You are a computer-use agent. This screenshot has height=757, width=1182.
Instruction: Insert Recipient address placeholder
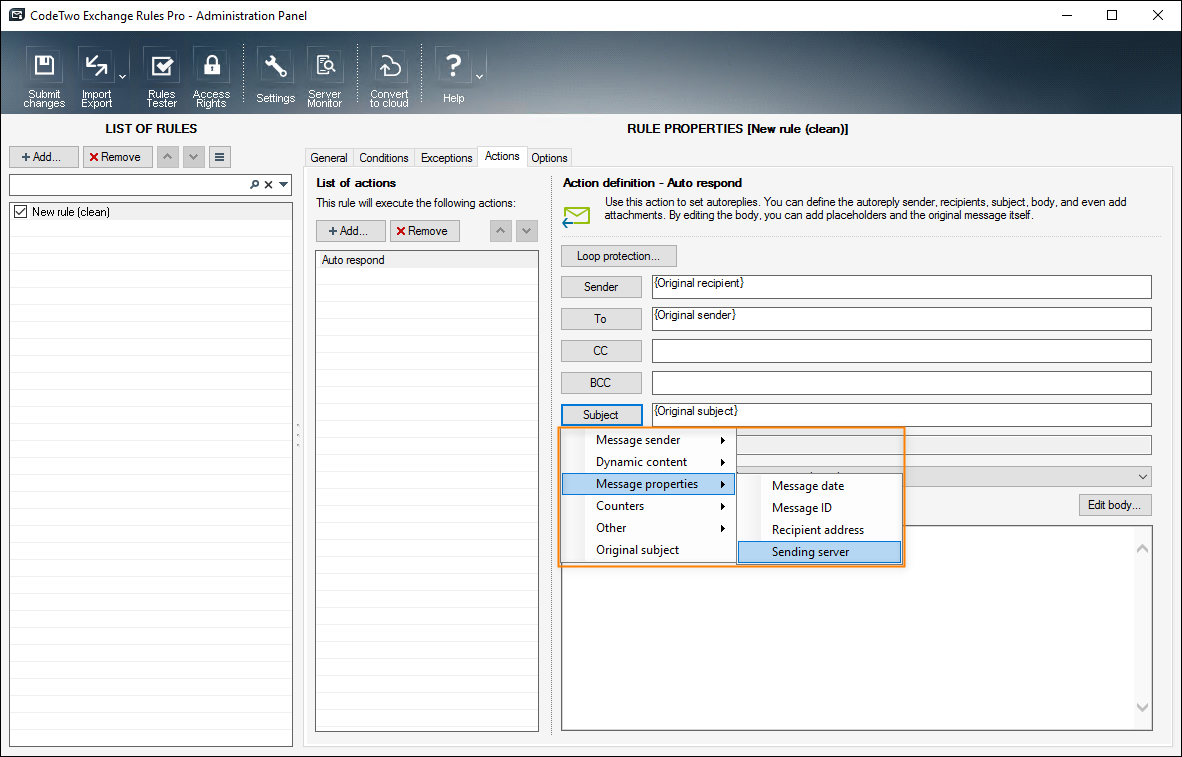click(819, 530)
